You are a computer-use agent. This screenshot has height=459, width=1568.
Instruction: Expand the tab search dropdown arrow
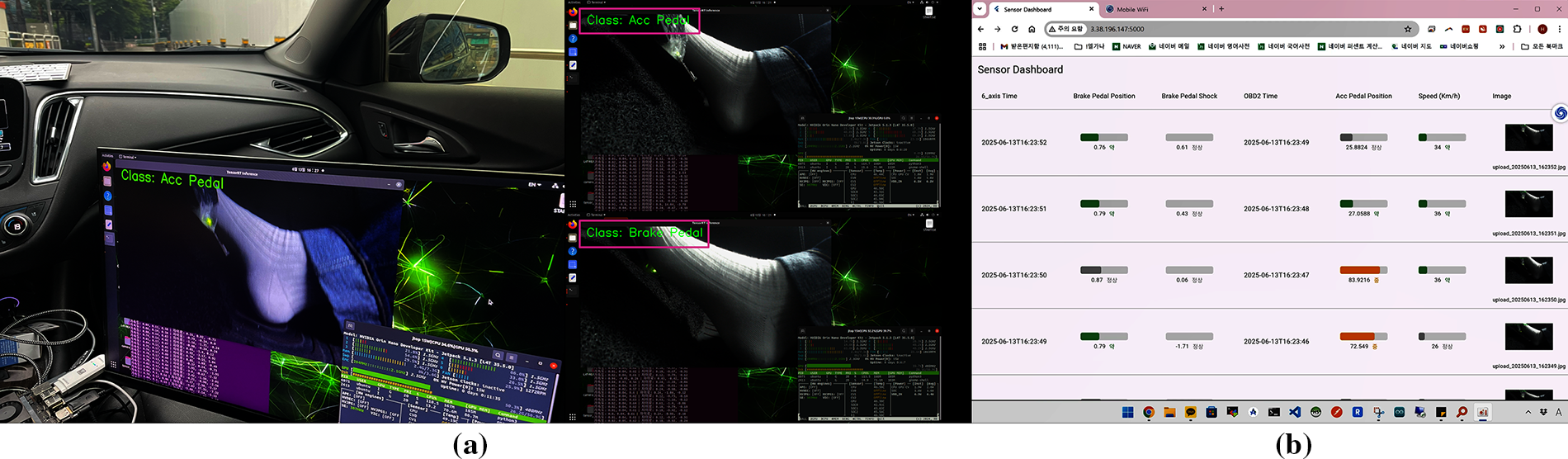point(980,9)
